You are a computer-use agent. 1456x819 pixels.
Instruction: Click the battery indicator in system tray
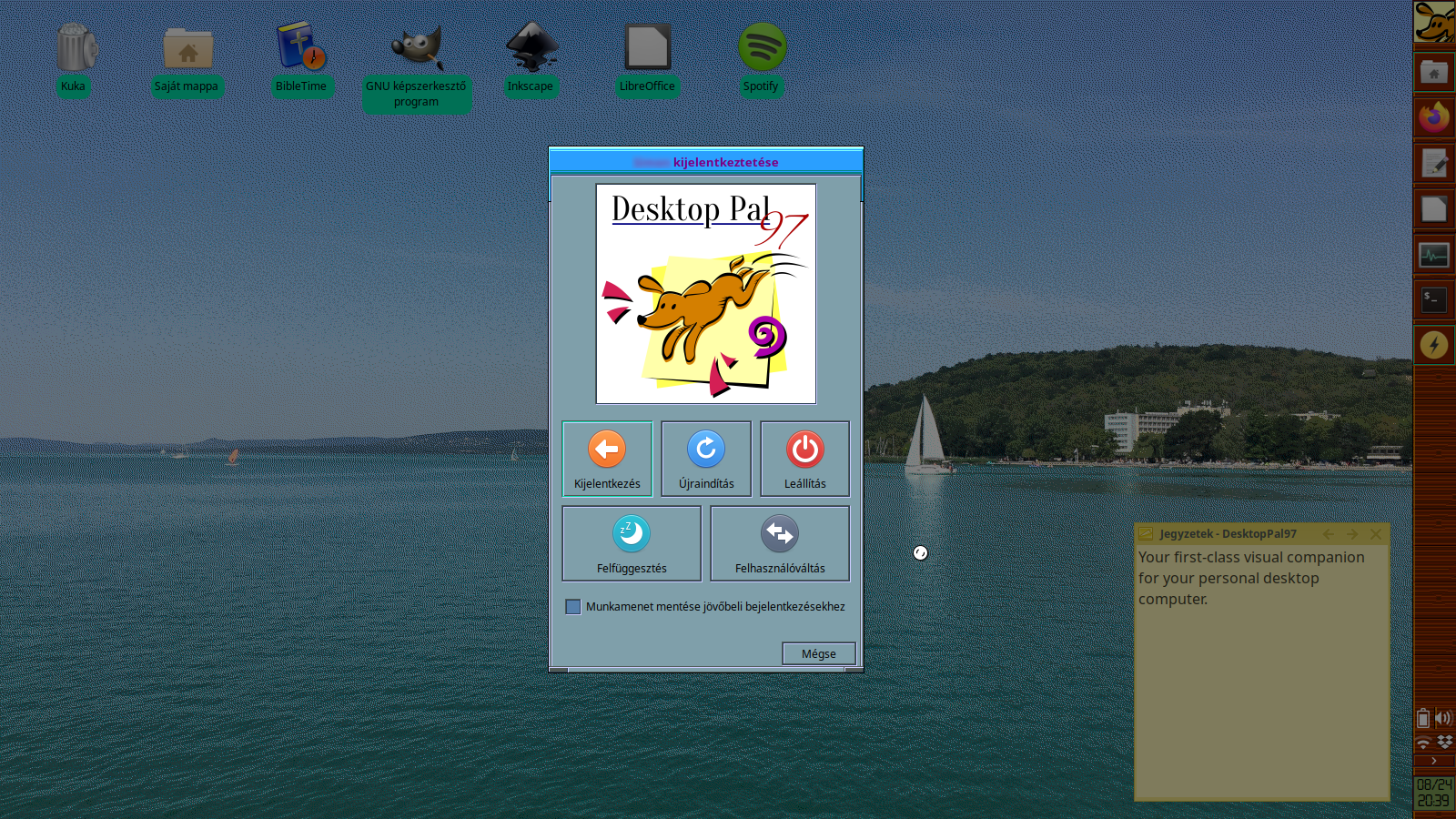[x=1423, y=718]
